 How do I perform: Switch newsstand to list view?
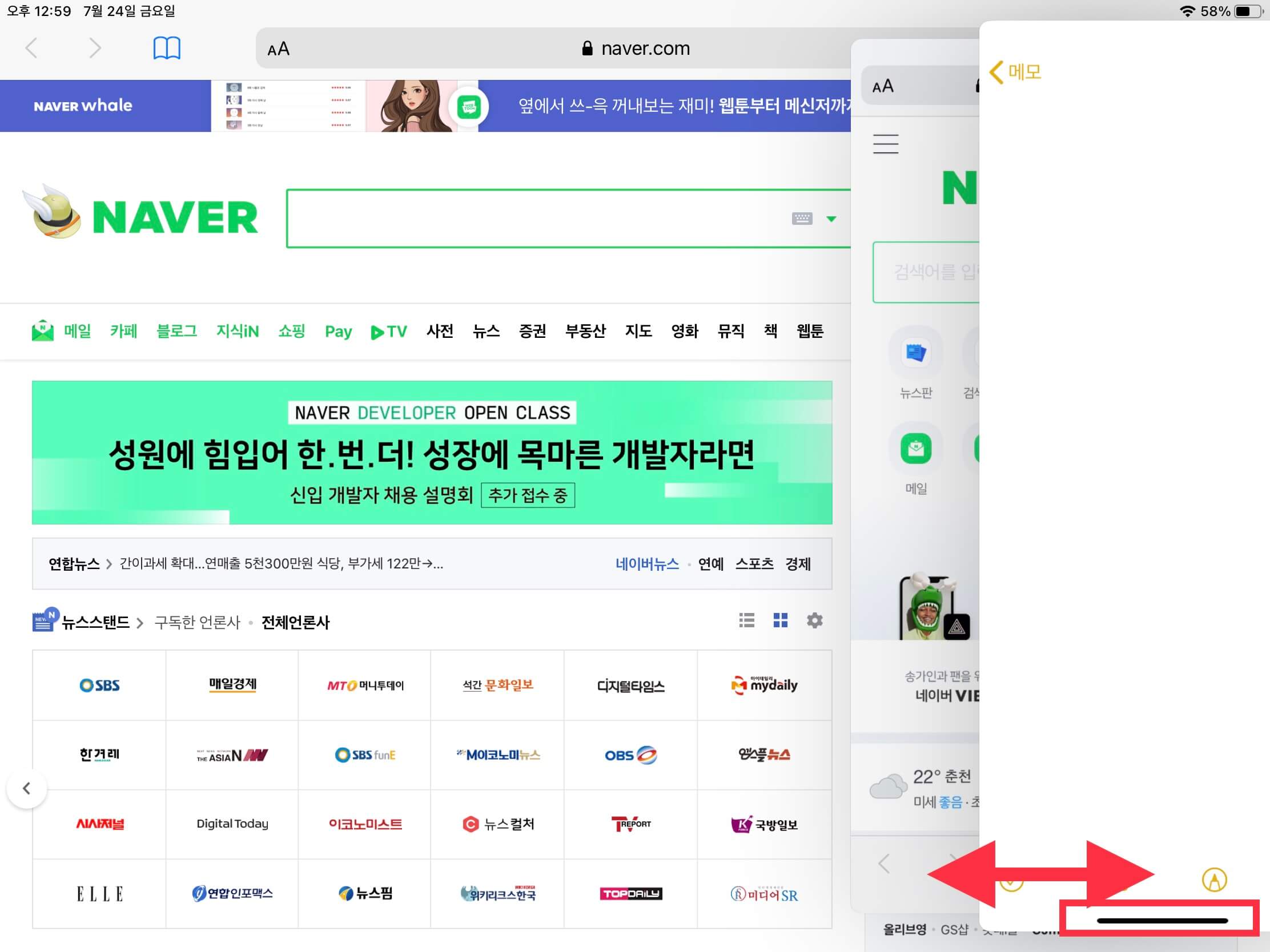pyautogui.click(x=746, y=620)
